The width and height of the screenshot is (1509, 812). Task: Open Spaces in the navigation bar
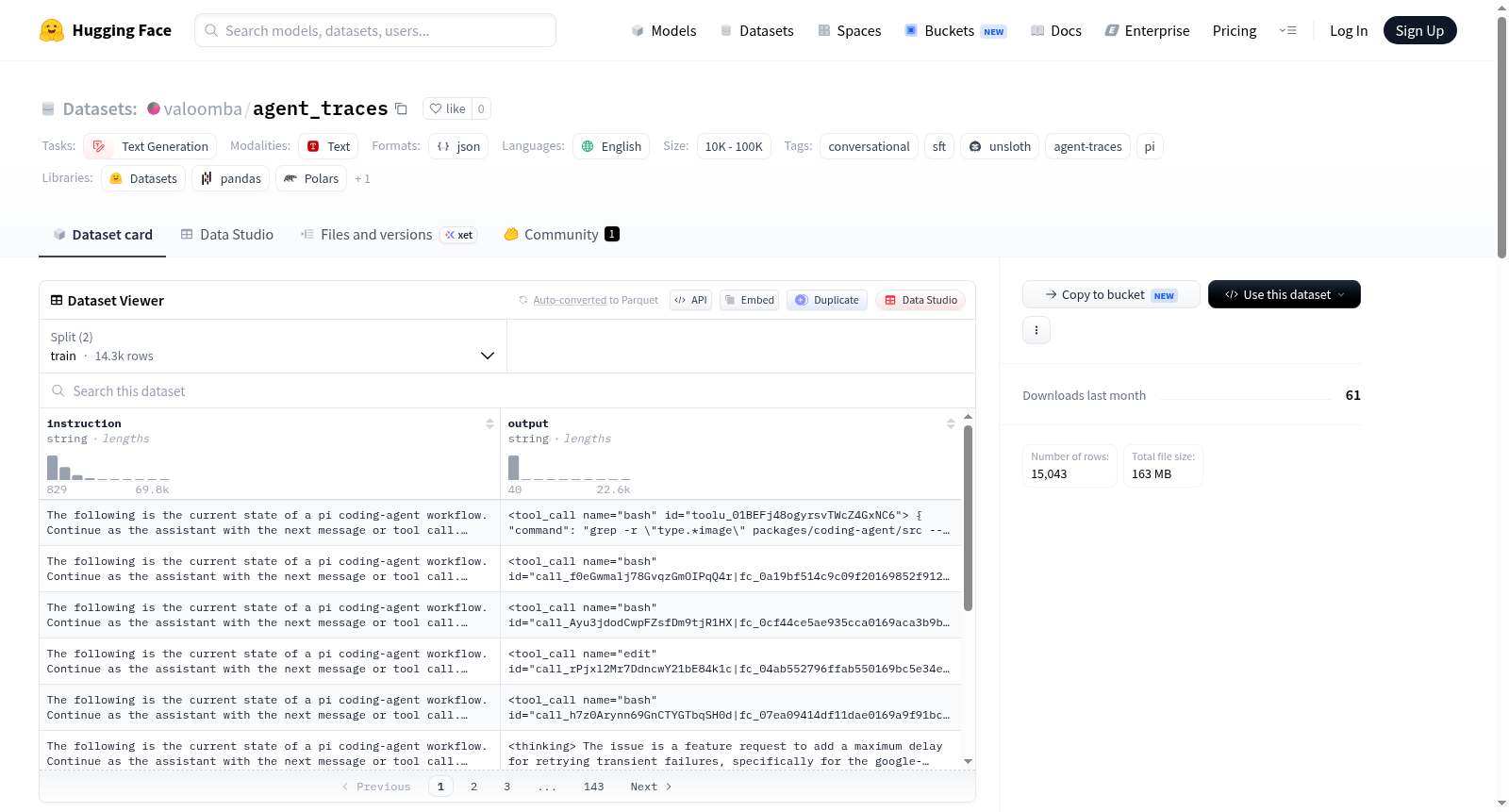(849, 30)
